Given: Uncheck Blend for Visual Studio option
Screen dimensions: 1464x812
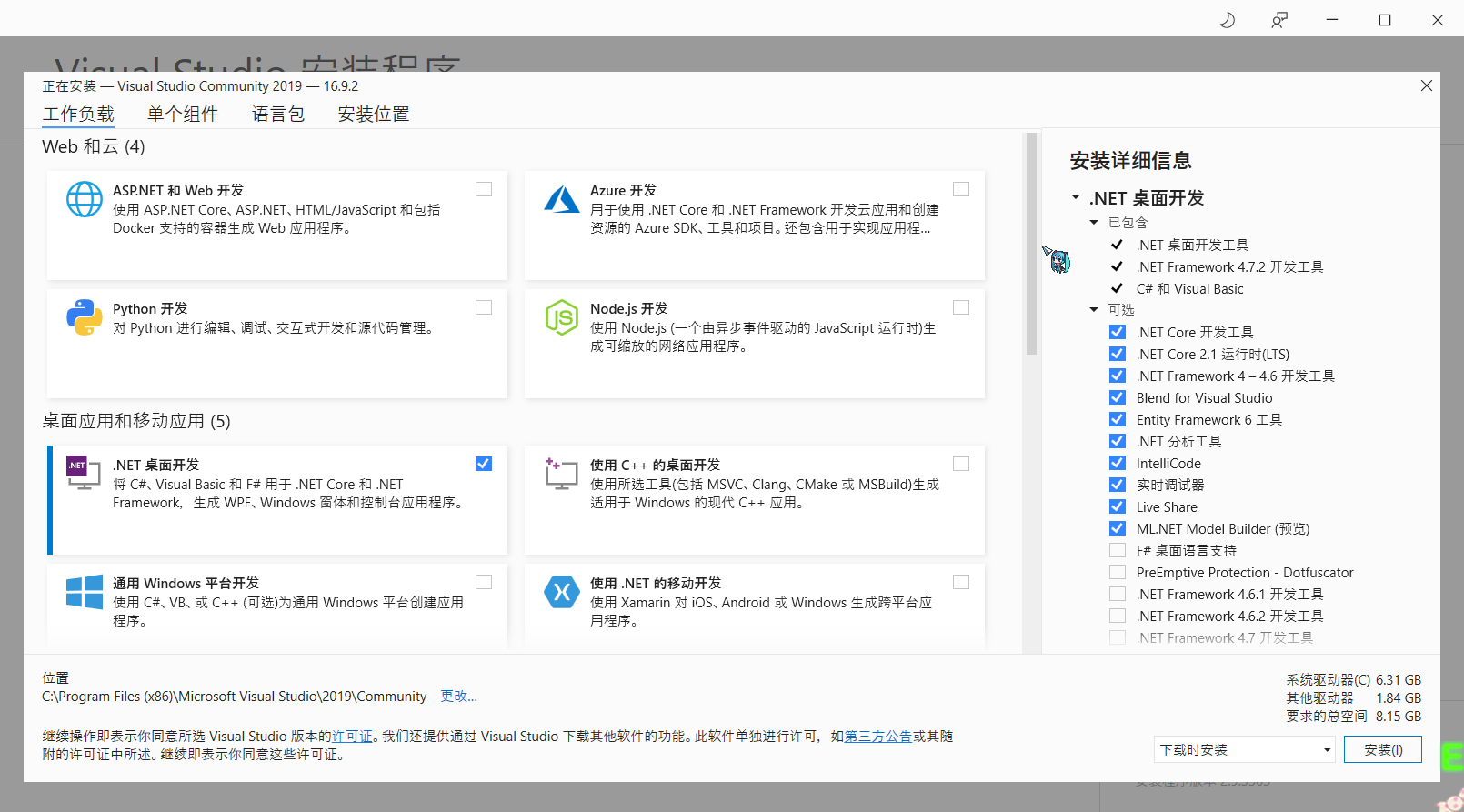Looking at the screenshot, I should point(1118,397).
